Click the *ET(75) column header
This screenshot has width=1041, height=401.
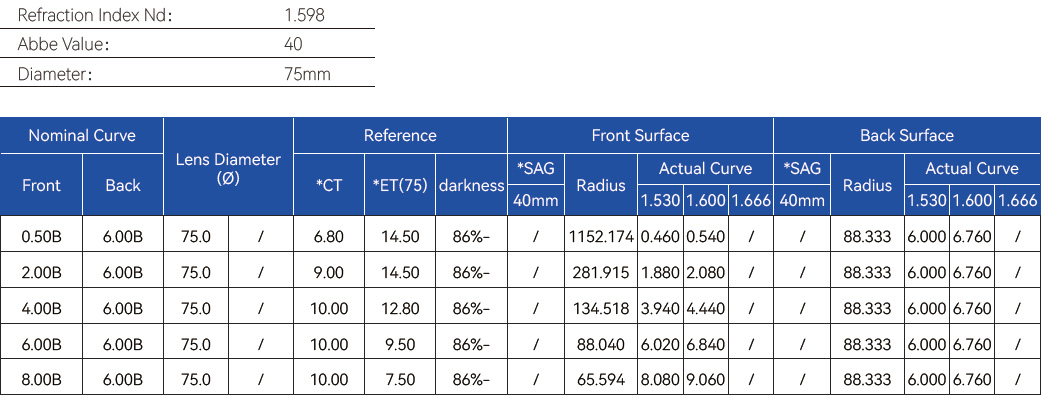coord(400,185)
